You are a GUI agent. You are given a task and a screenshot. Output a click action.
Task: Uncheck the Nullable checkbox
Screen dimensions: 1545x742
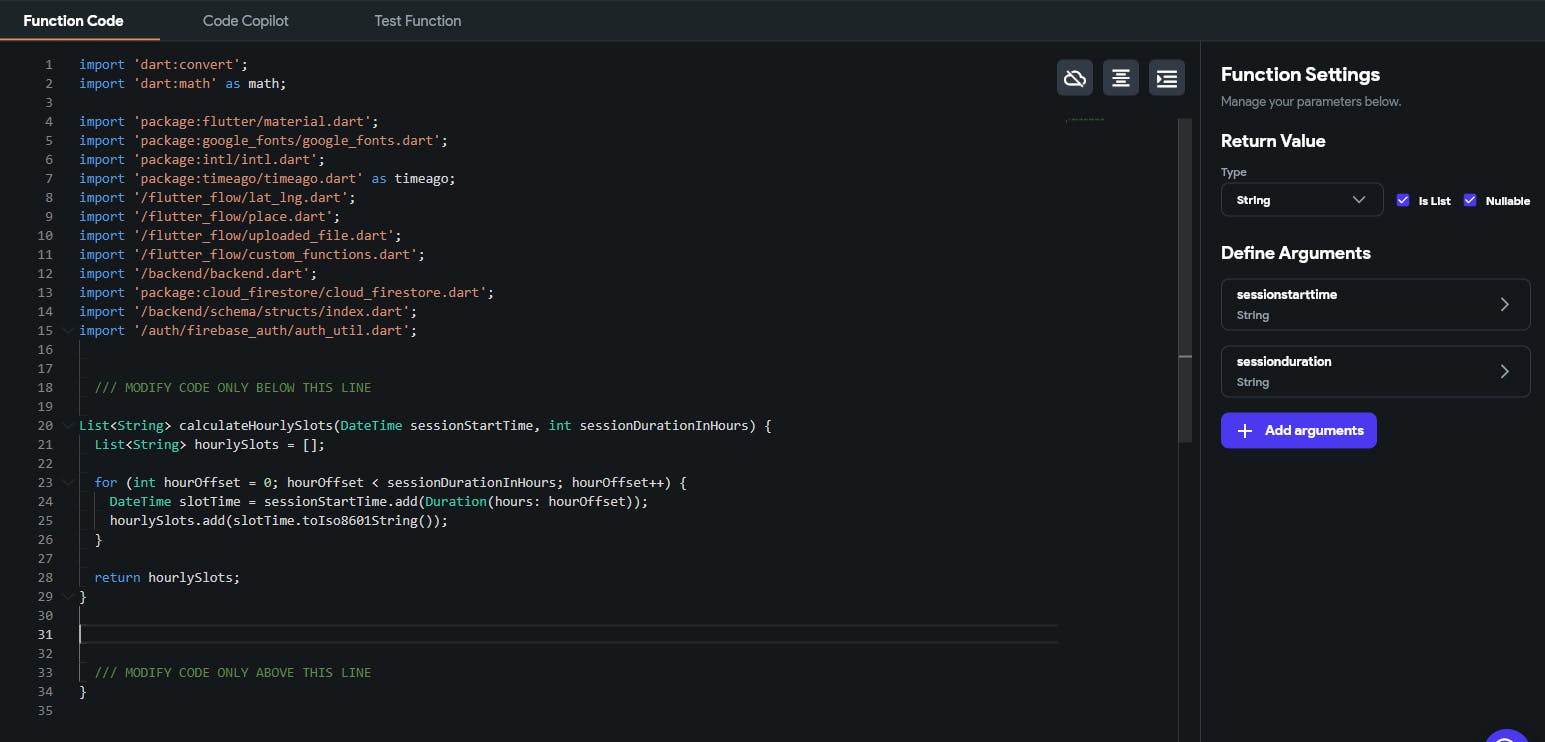click(1470, 200)
